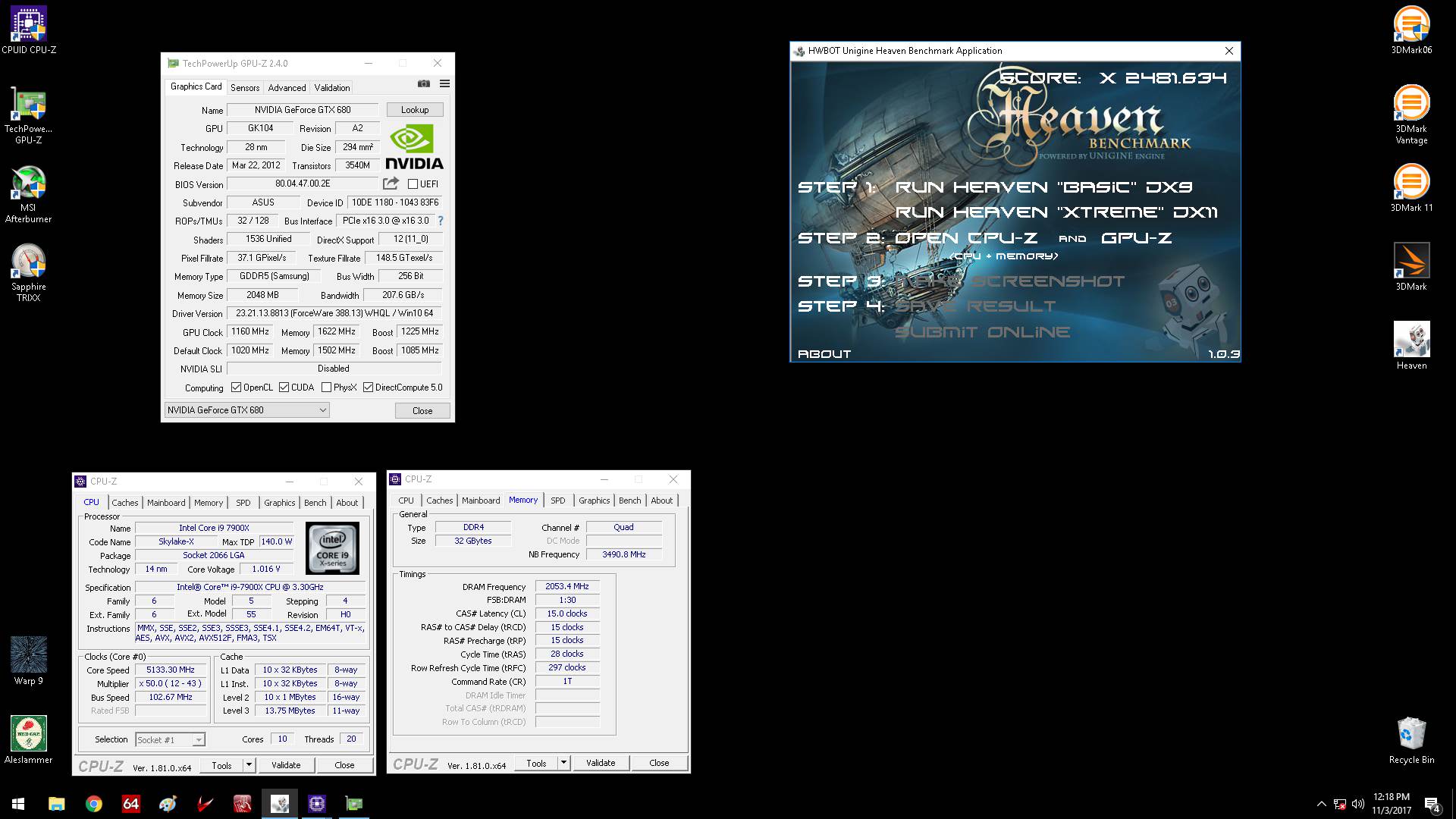Open 3DMark Vantage desktop shortcut
This screenshot has width=1456, height=819.
pyautogui.click(x=1411, y=115)
